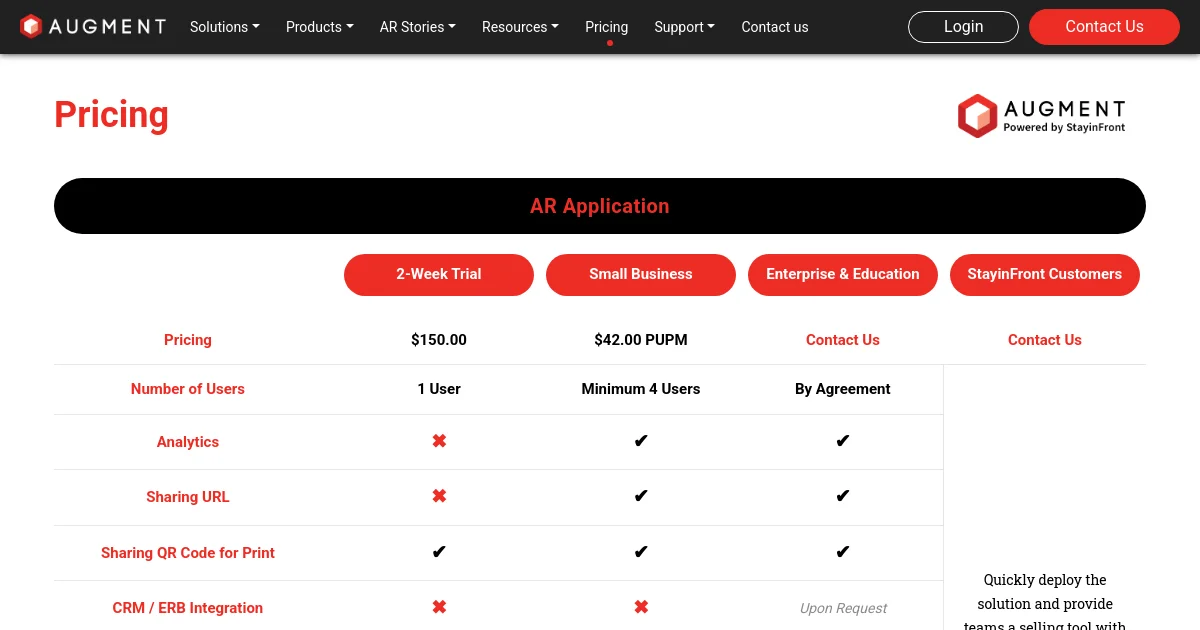Click the $150.00 price

tap(439, 340)
